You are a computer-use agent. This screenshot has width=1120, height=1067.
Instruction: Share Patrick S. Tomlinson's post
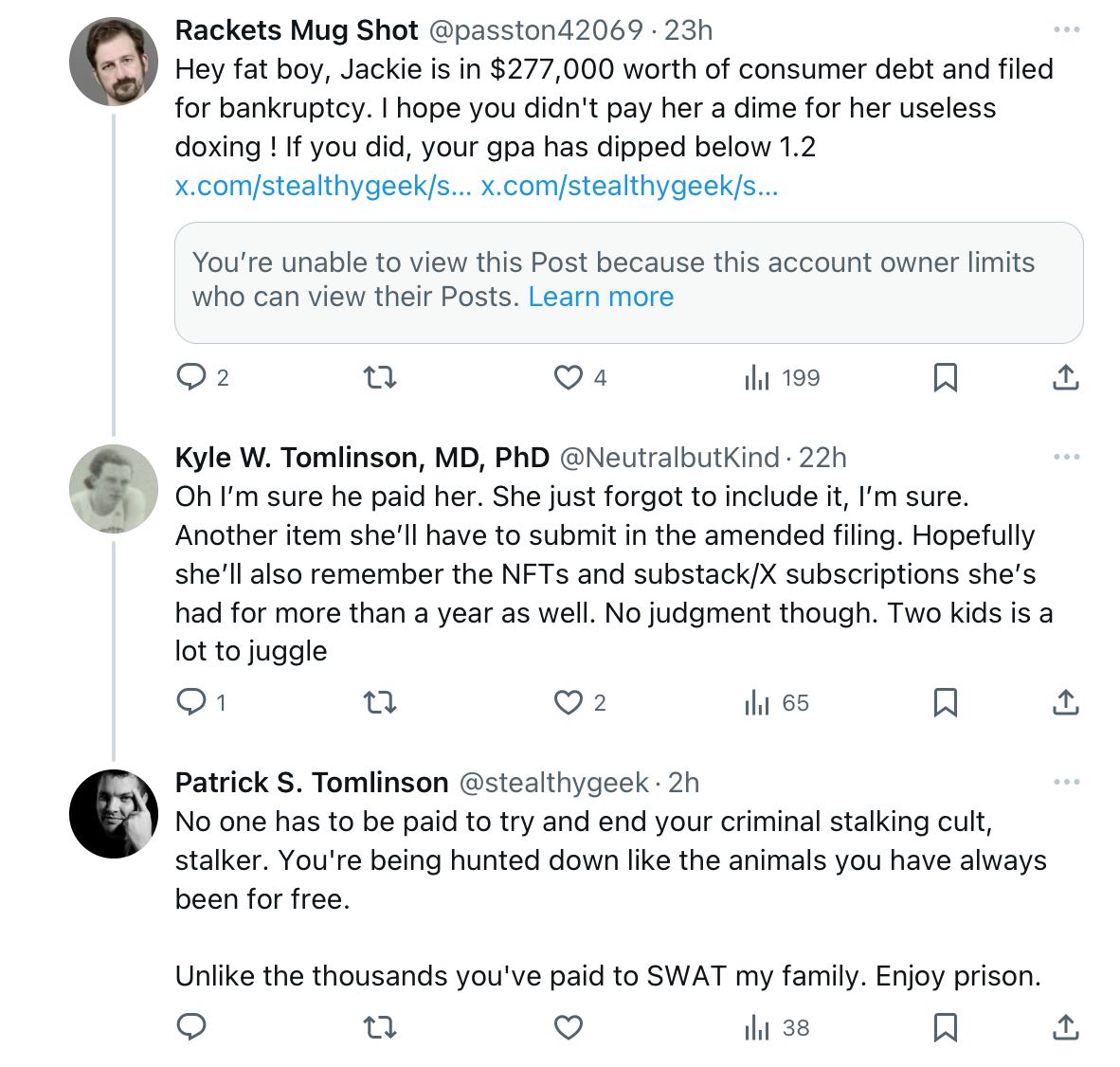pos(1066,1028)
